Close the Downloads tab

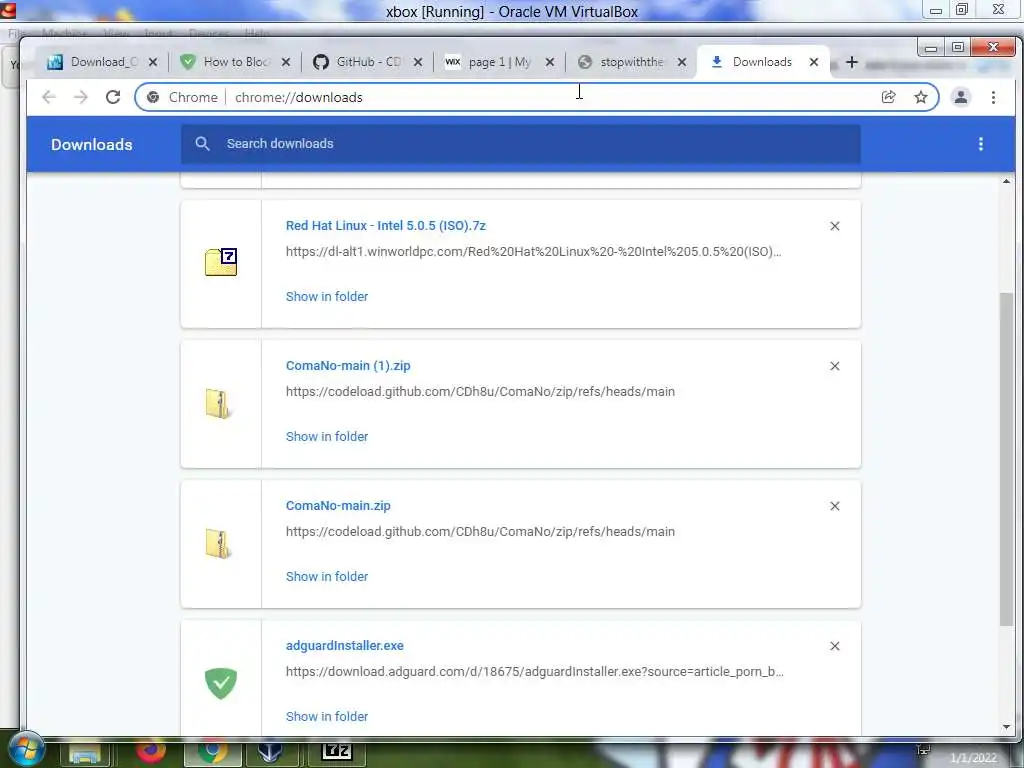[x=814, y=62]
